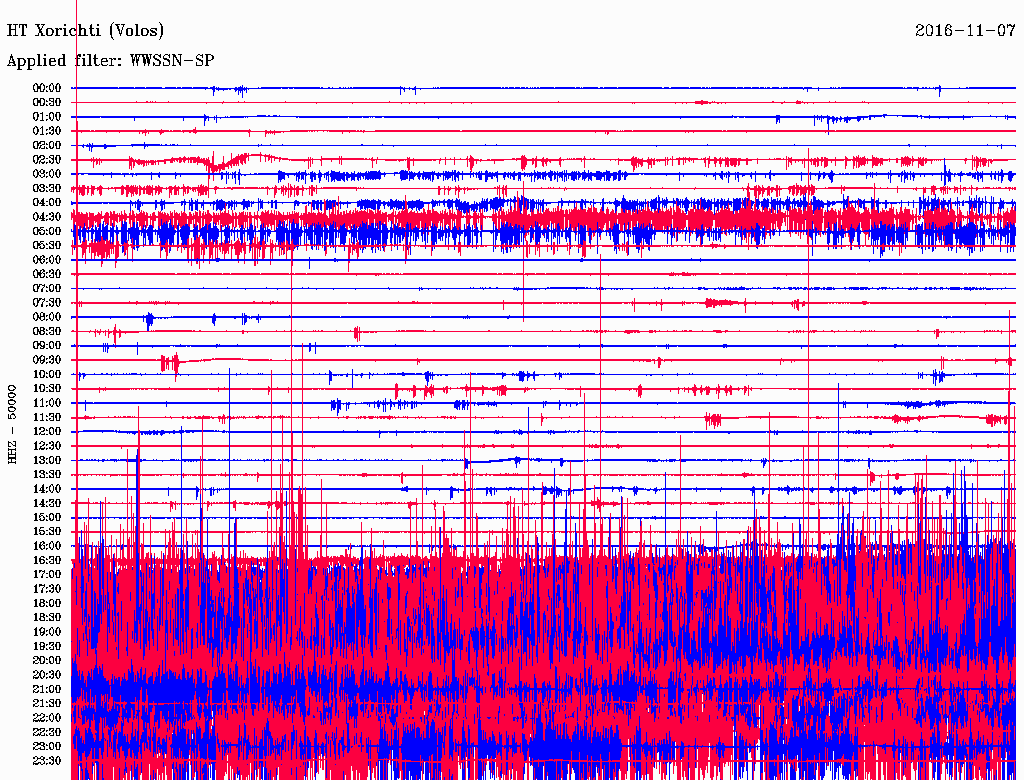Viewport: 1024px width, 780px height.
Task: Select the 01:00 time row label
Action: [47, 117]
